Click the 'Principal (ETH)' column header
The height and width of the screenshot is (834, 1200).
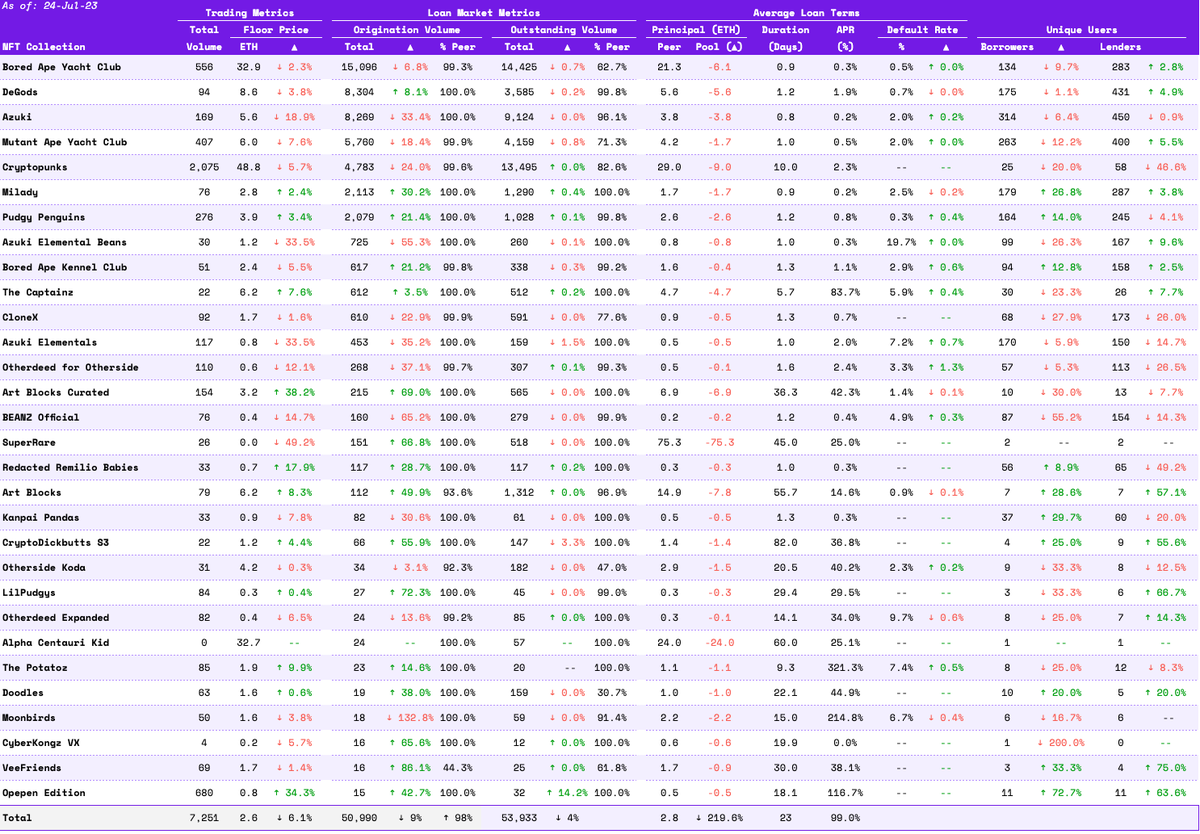click(697, 30)
